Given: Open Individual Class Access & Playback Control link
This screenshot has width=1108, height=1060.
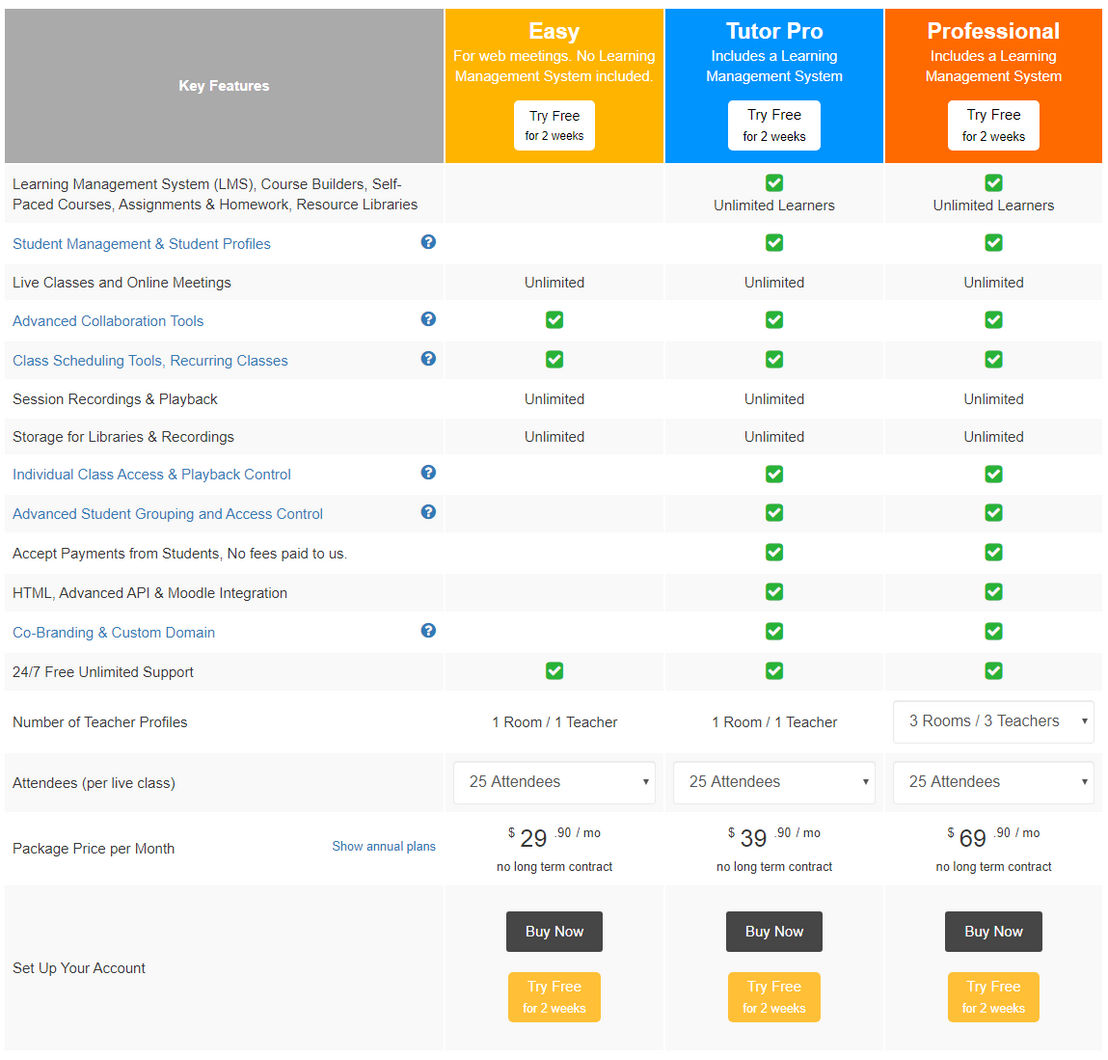Looking at the screenshot, I should [x=152, y=474].
